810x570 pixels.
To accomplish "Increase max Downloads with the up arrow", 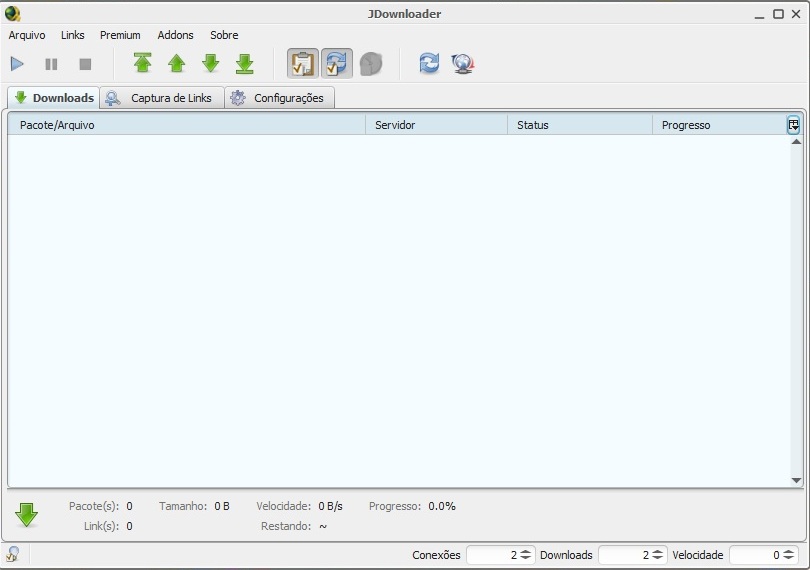I will click(x=658, y=551).
